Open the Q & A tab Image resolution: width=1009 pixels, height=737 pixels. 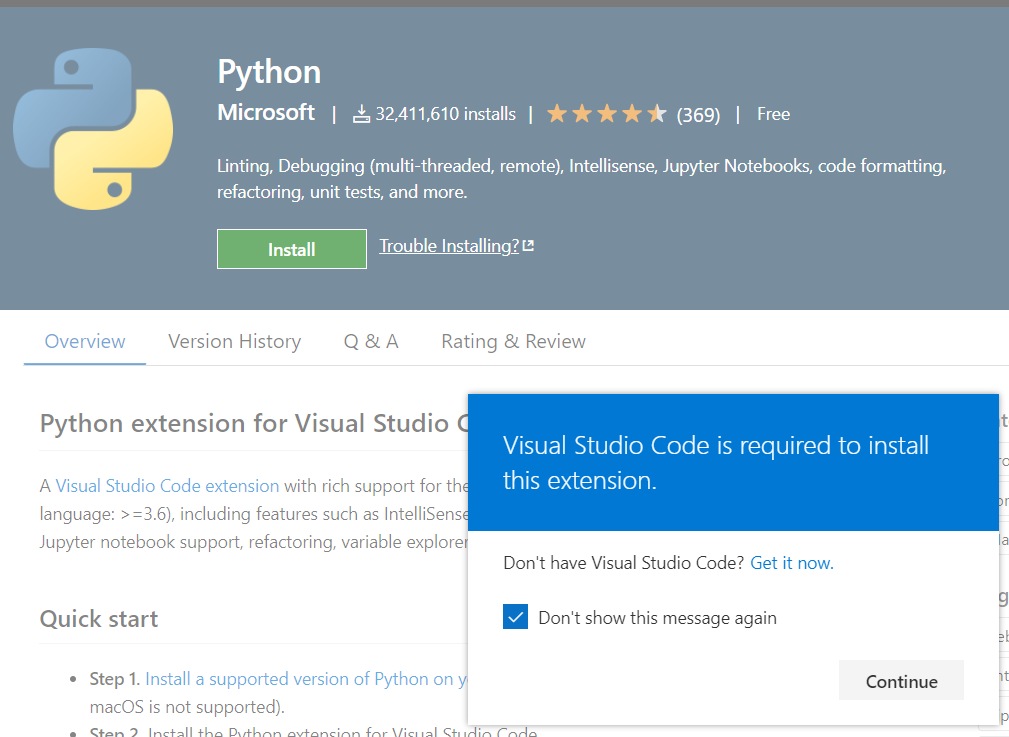pyautogui.click(x=371, y=341)
